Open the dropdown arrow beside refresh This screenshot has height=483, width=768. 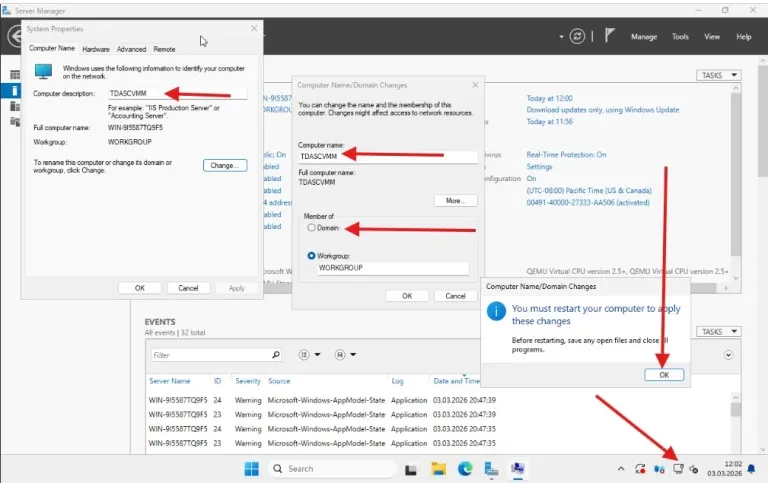click(x=561, y=37)
